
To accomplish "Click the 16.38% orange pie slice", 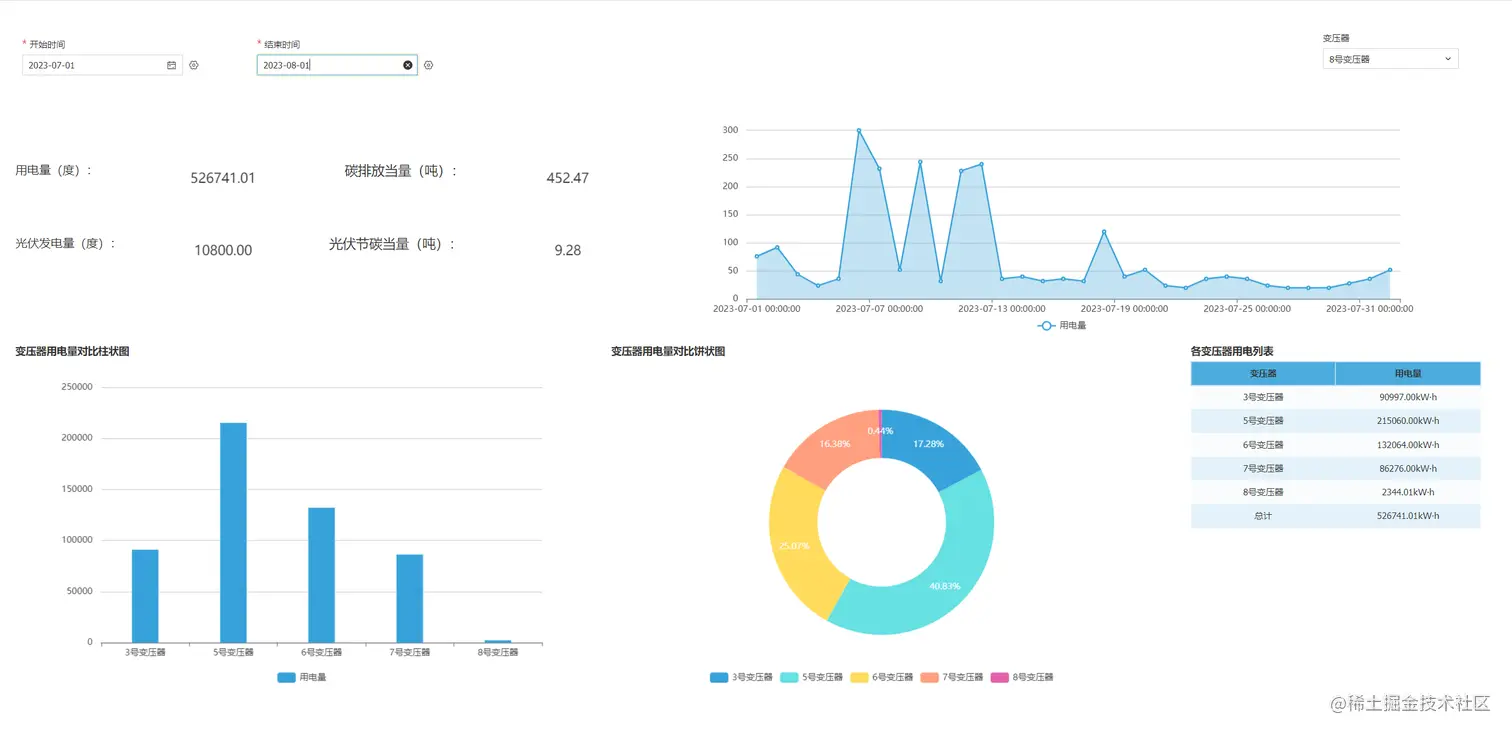I will [835, 443].
